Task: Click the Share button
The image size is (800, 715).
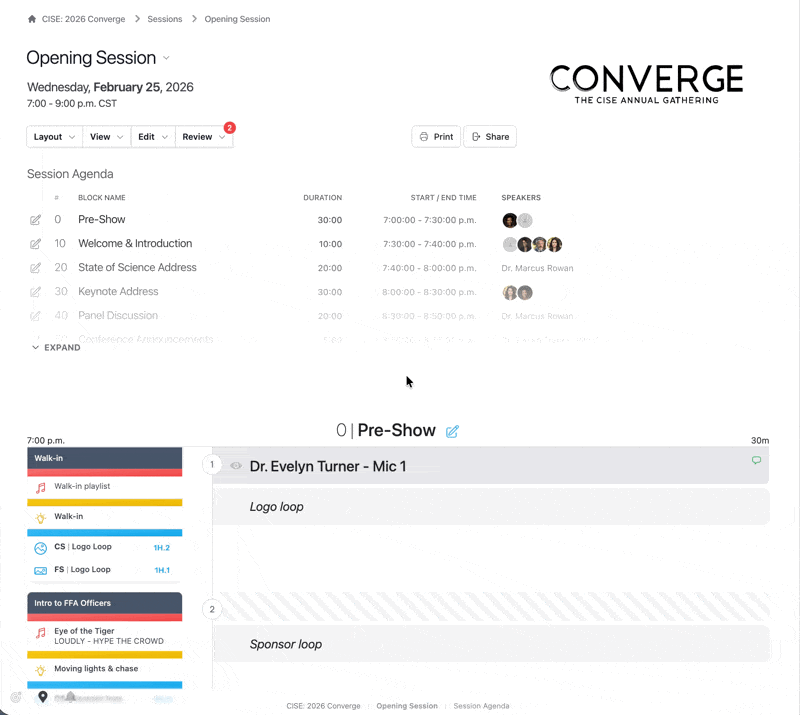Action: pyautogui.click(x=490, y=136)
